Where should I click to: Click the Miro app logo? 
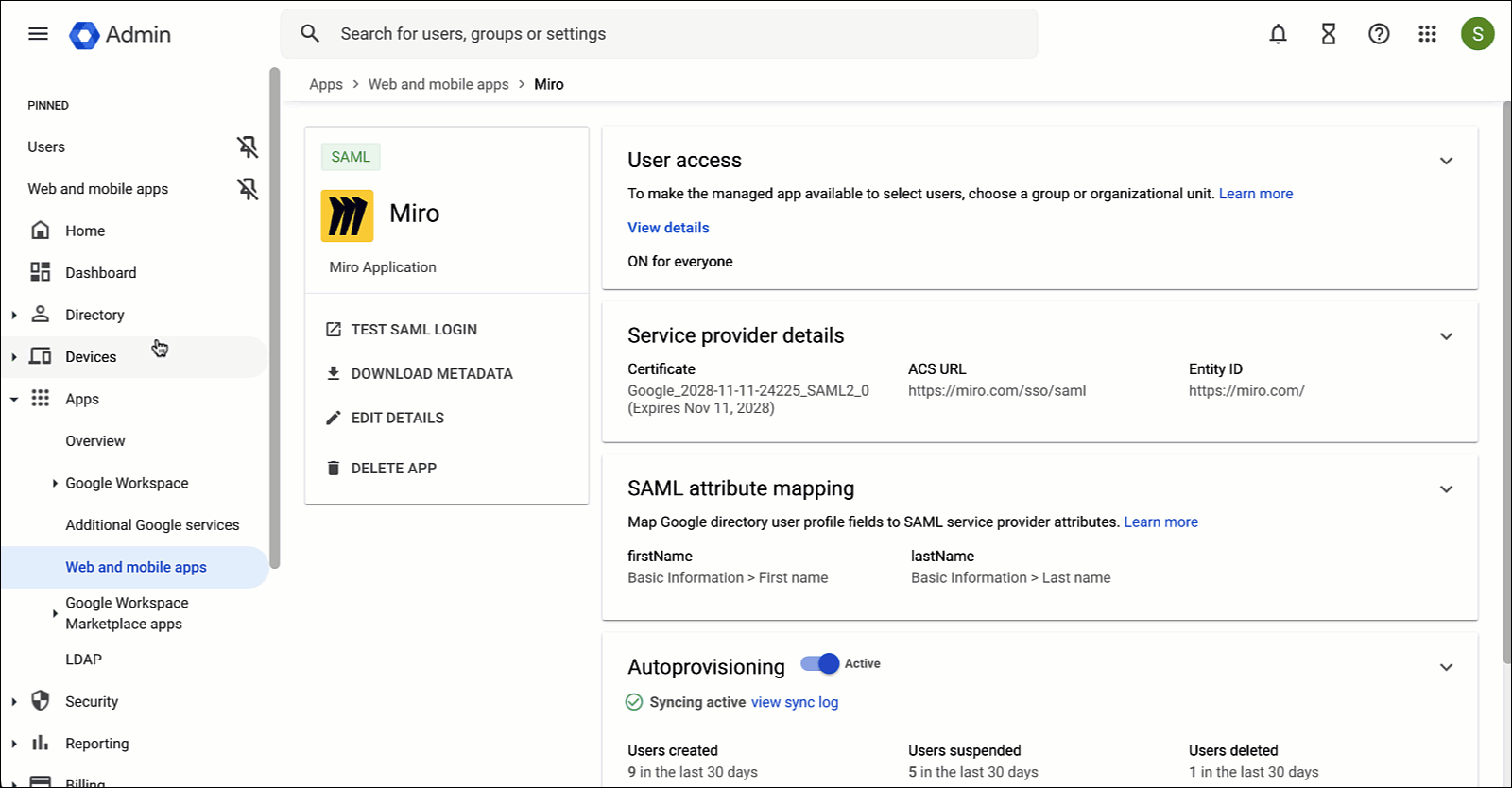[x=347, y=215]
